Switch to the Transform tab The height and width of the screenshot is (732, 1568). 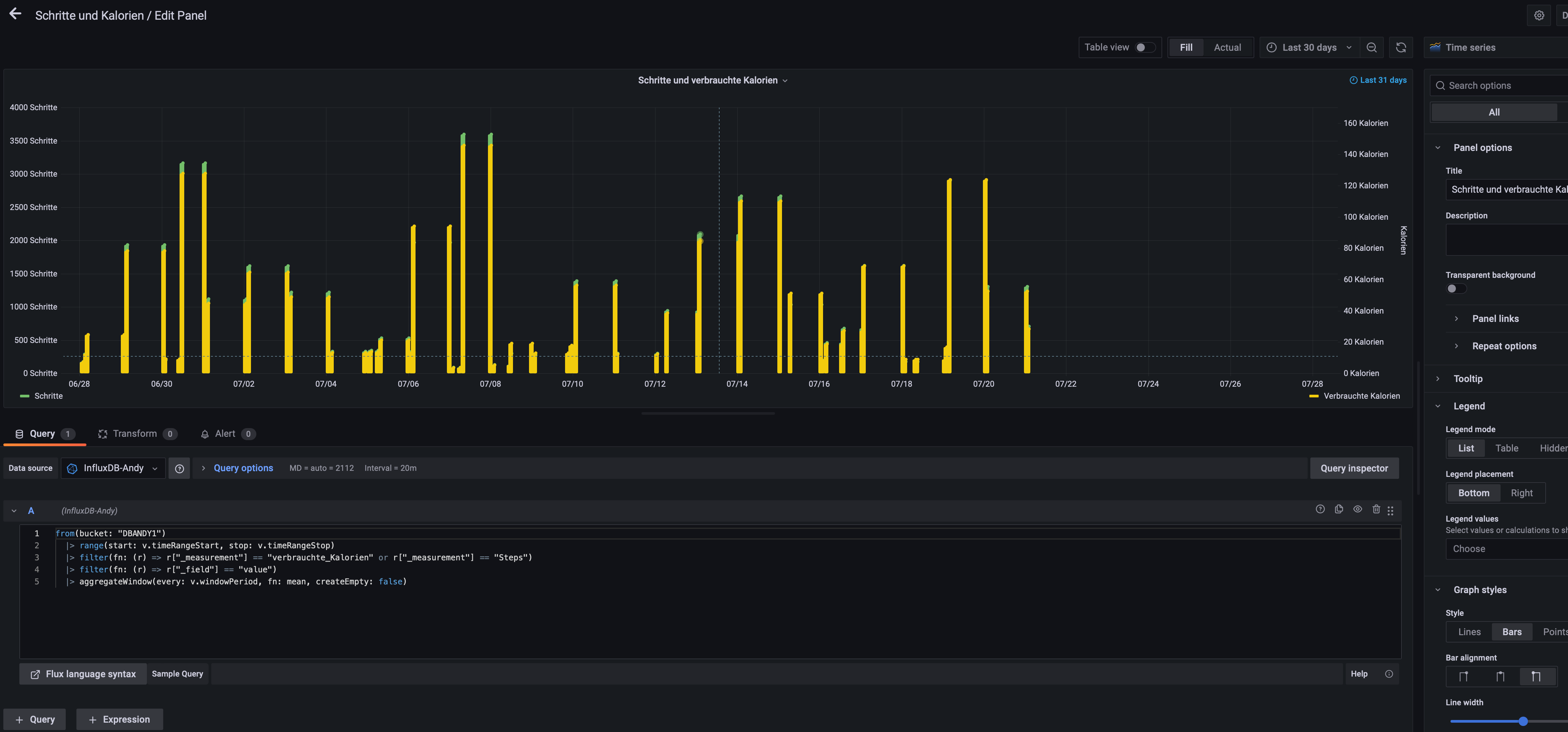coord(136,433)
